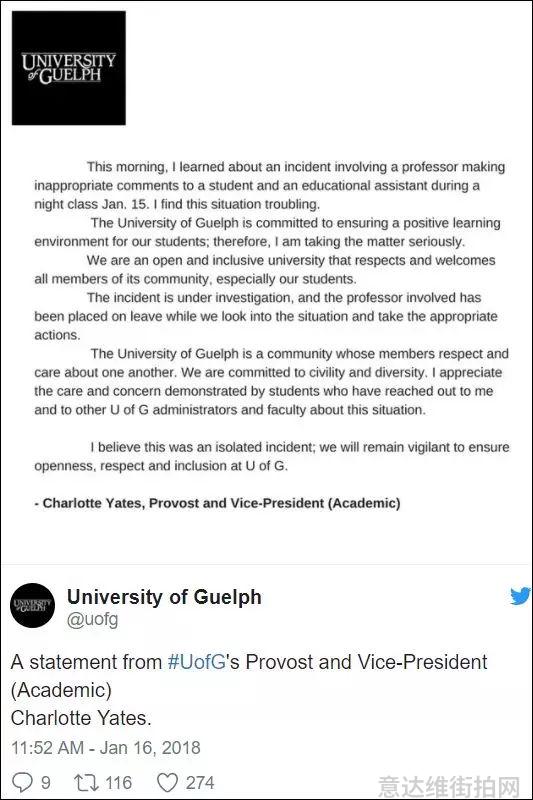The width and height of the screenshot is (533, 800).
Task: Click the 274 likes count
Action: 200,782
